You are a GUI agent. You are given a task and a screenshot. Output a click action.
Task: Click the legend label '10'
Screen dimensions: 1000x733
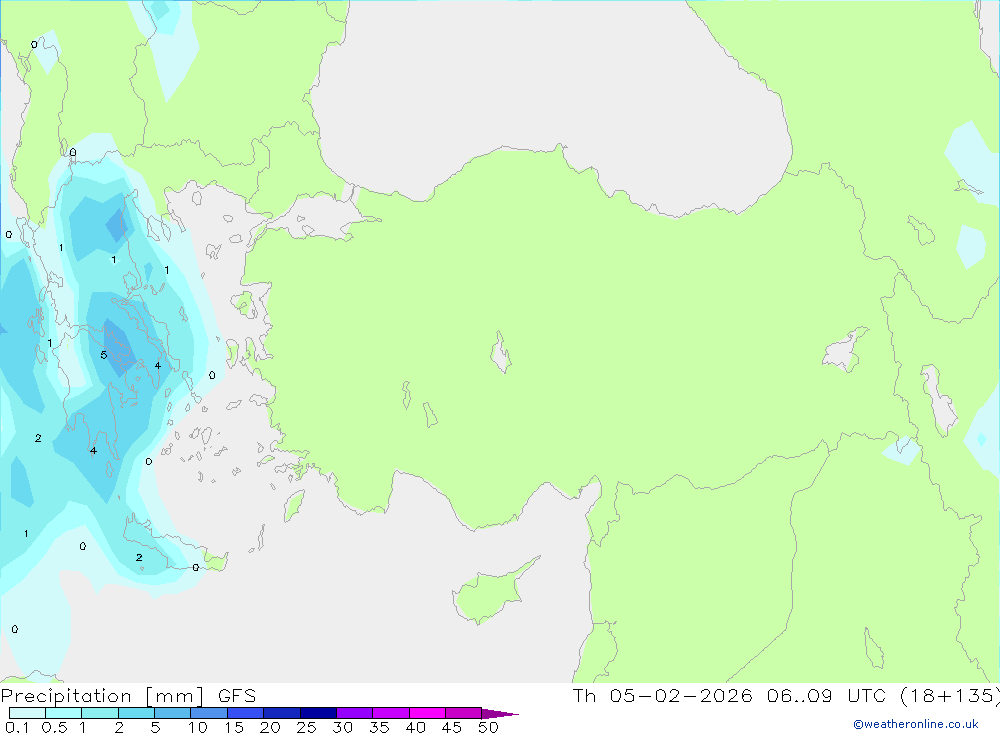click(x=198, y=727)
